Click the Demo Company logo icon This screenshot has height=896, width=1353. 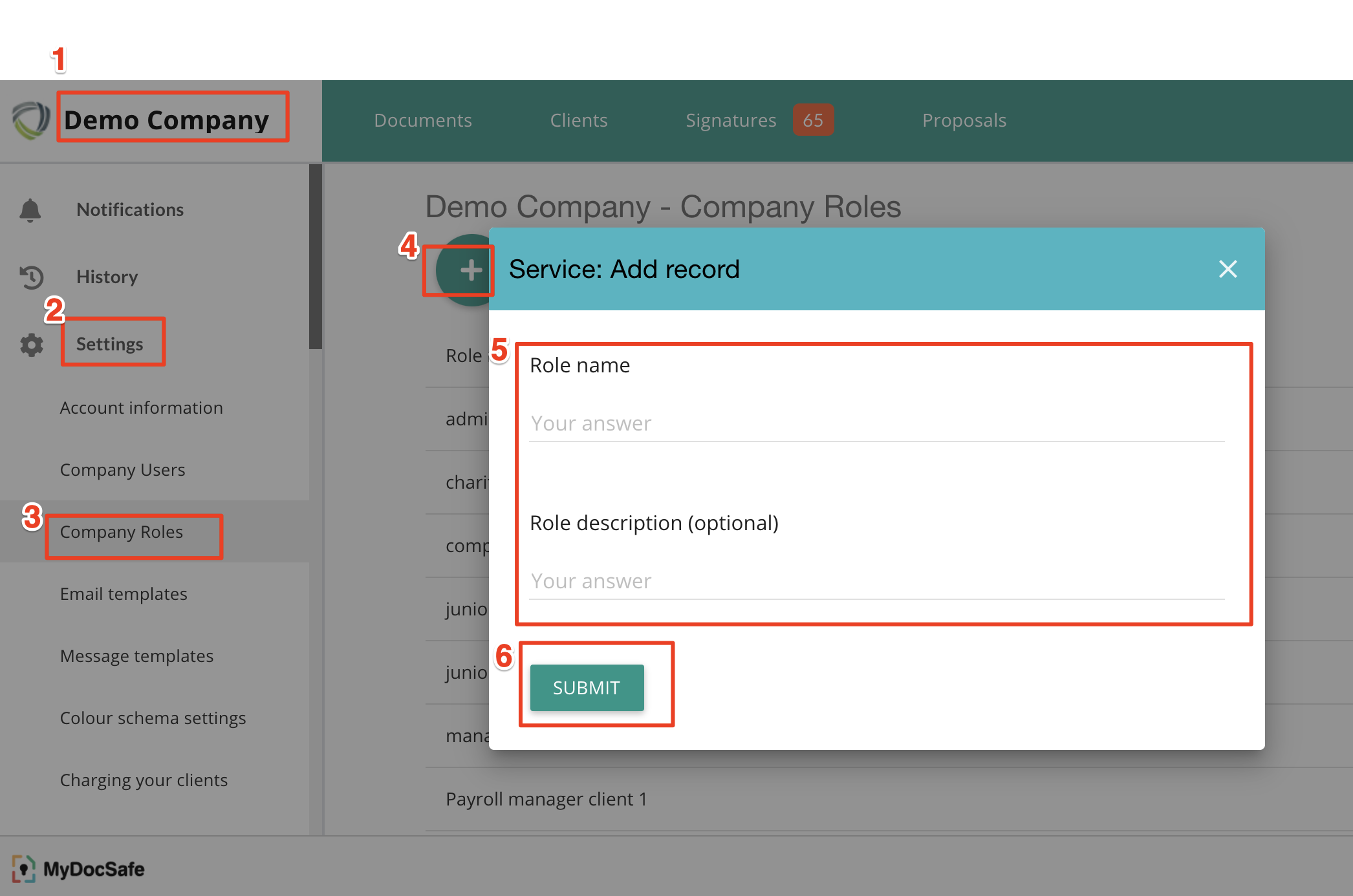(30, 120)
